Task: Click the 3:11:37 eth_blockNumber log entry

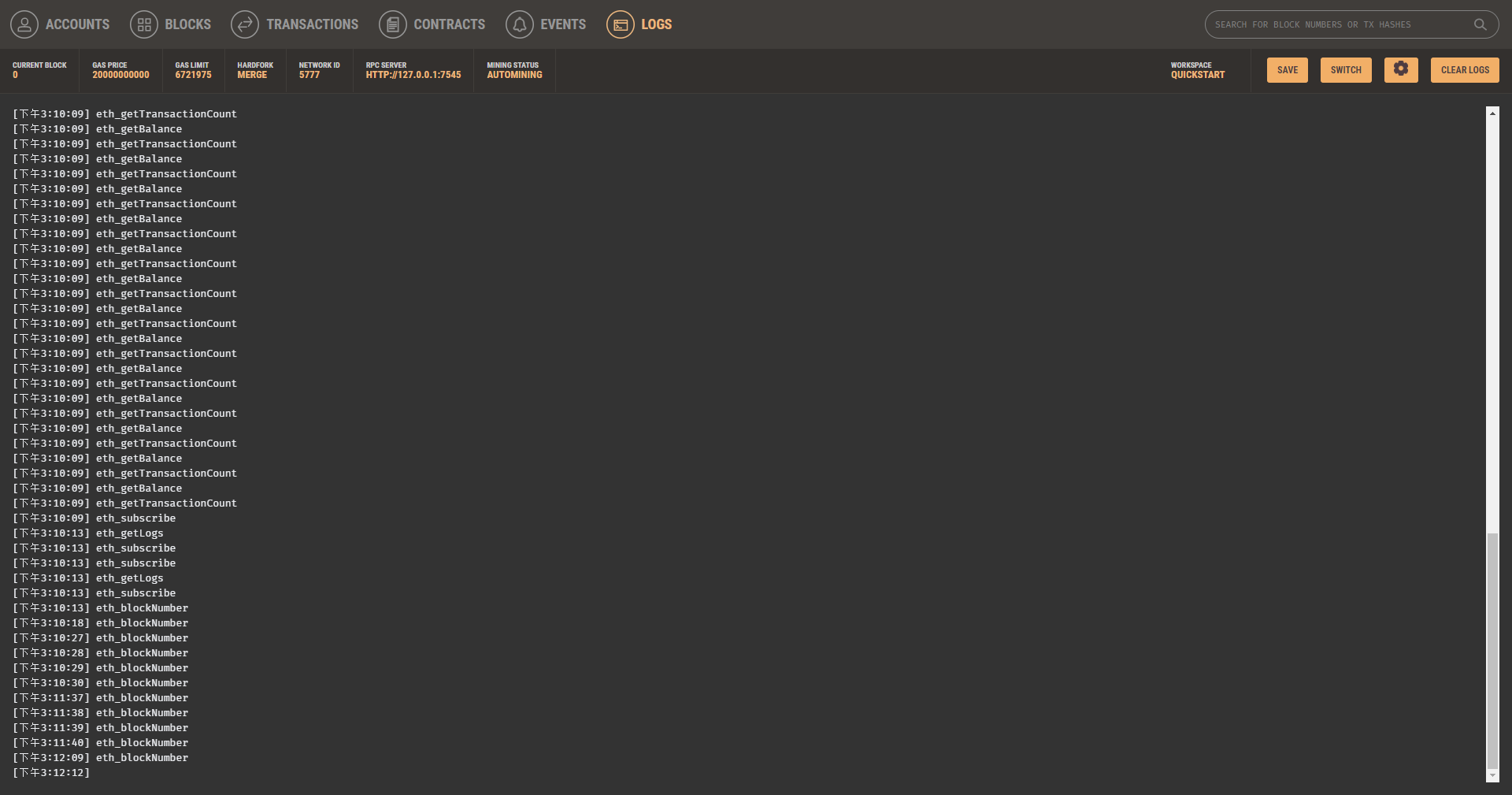Action: (100, 698)
